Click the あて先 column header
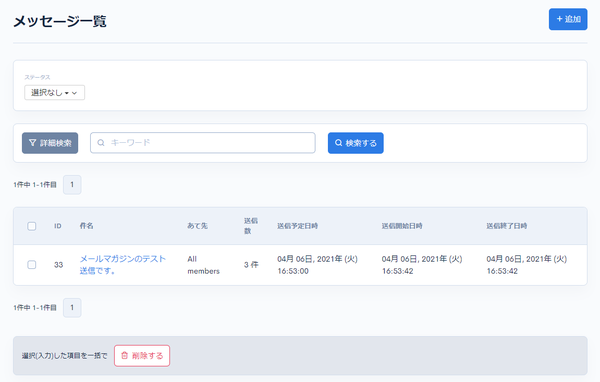 click(x=197, y=226)
